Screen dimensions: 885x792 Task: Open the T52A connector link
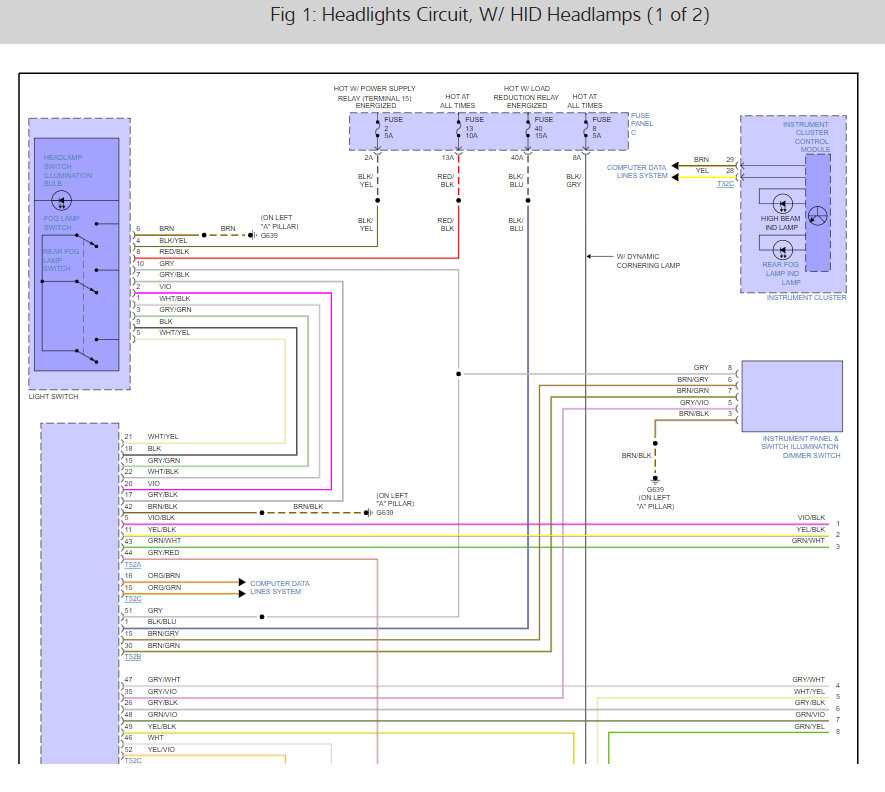pos(133,565)
